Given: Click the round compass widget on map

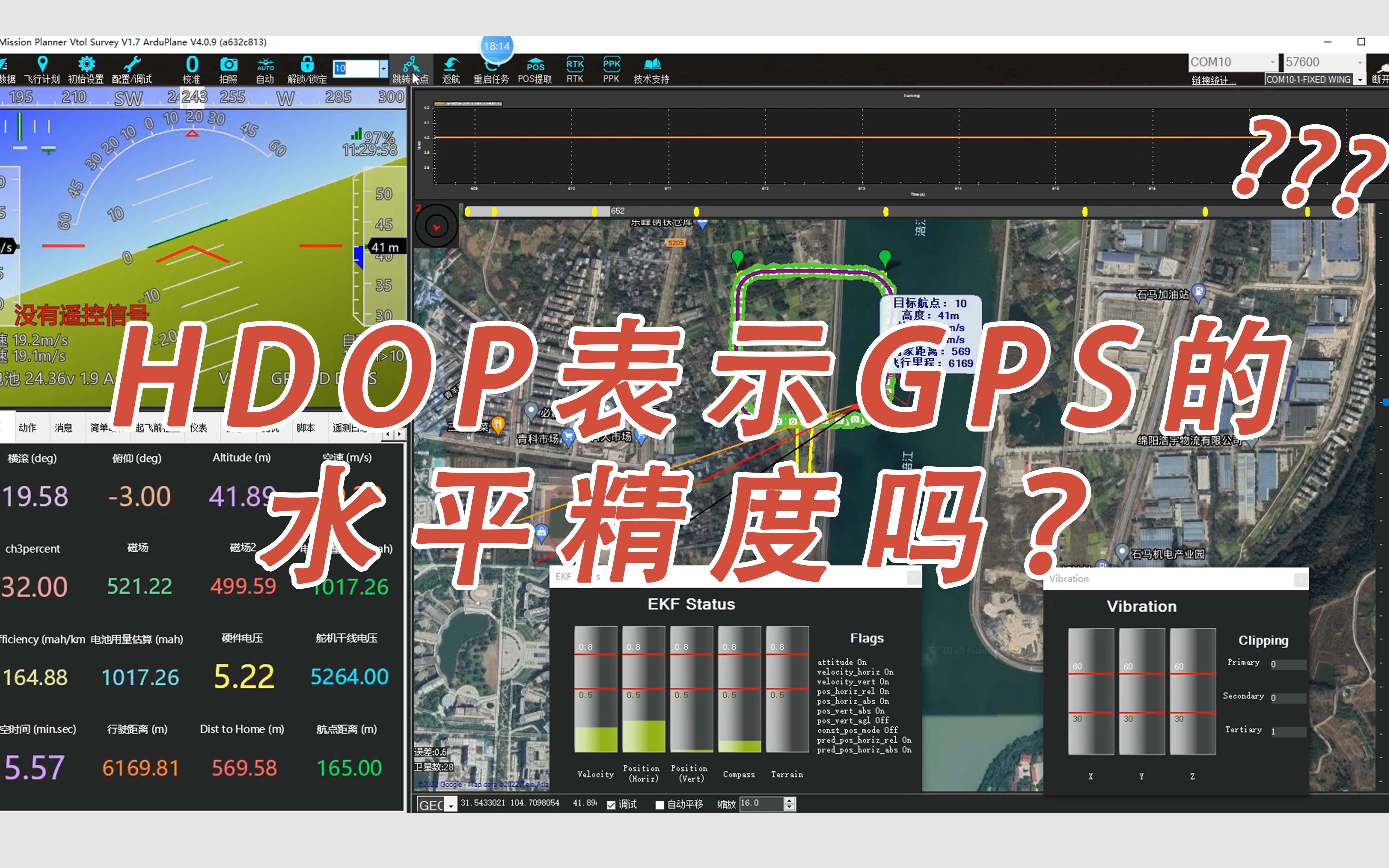Looking at the screenshot, I should pos(436,226).
